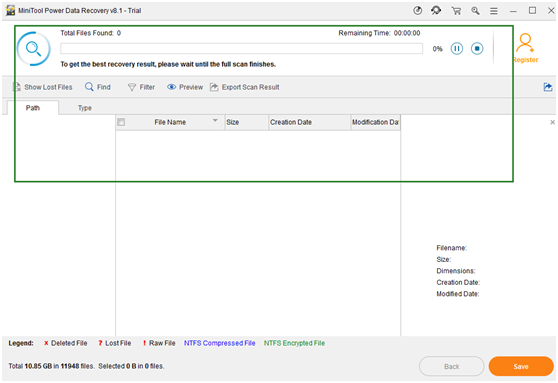Click Show Lost Files

(43, 87)
